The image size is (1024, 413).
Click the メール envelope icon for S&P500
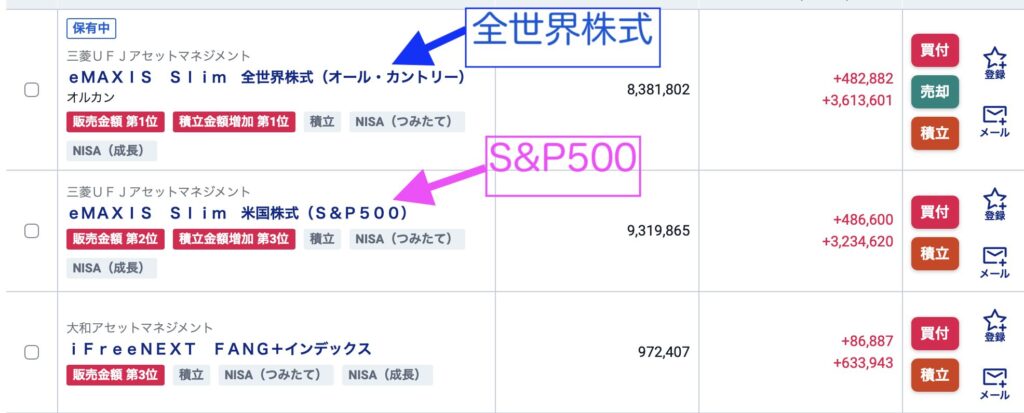(994, 261)
